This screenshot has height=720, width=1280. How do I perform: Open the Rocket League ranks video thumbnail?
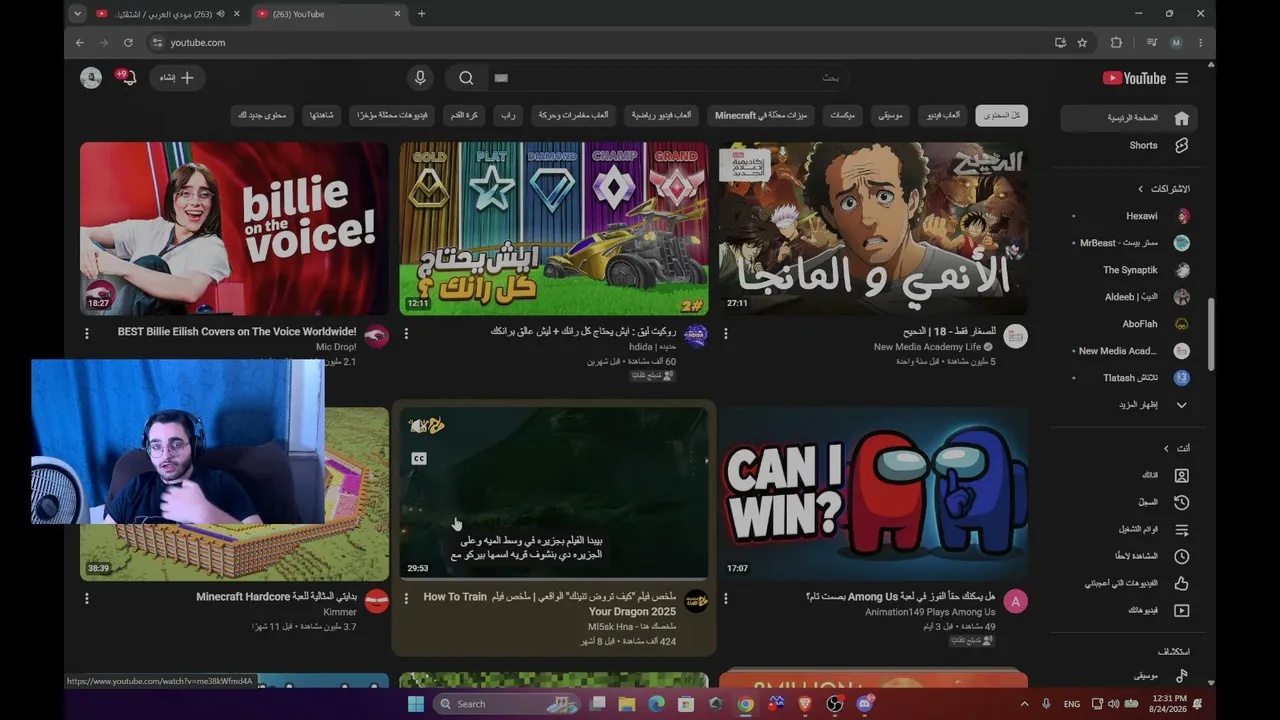tap(554, 229)
